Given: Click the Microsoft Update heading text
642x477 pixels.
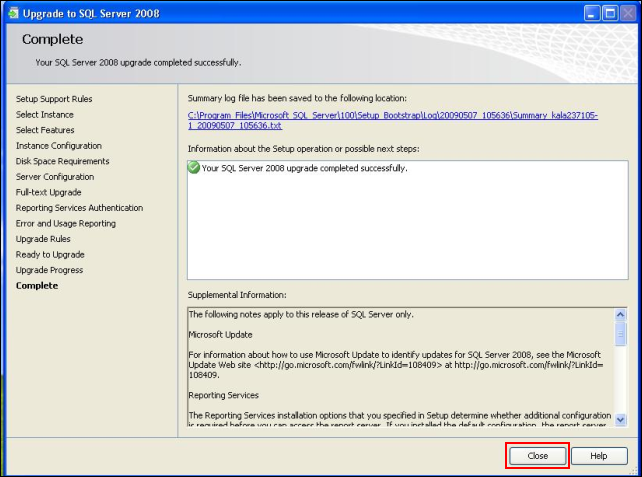Looking at the screenshot, I should pos(220,335).
